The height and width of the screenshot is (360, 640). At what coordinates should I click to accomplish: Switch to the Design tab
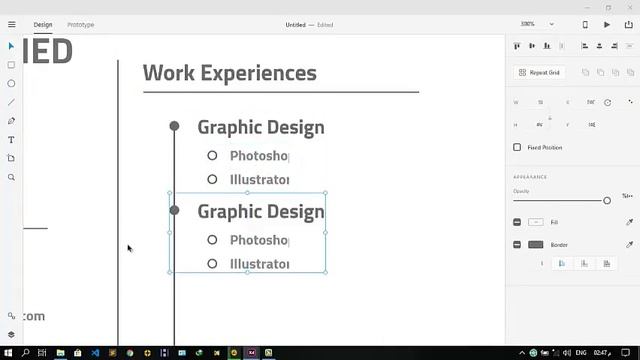(43, 25)
